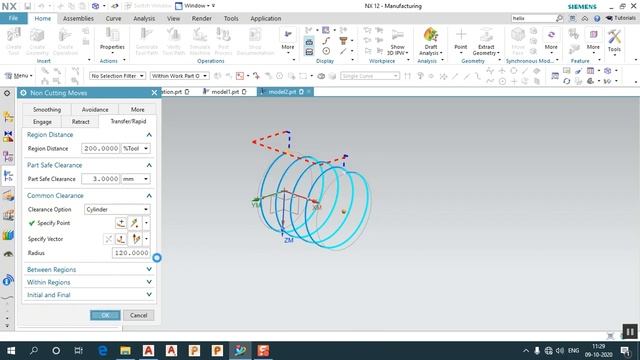
Task: Close the Non Cutting Moves dialog
Action: click(154, 93)
